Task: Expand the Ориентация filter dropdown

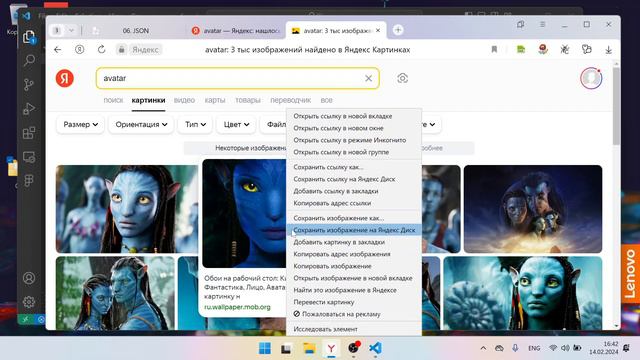Action: [x=141, y=124]
